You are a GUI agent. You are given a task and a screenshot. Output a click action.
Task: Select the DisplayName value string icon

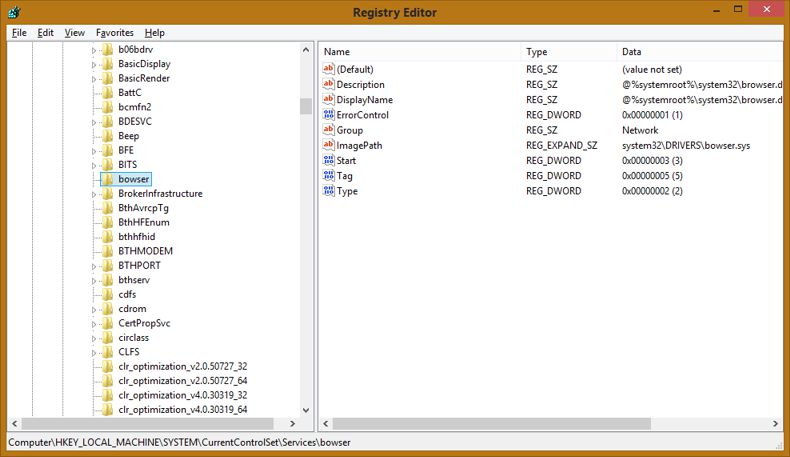328,99
